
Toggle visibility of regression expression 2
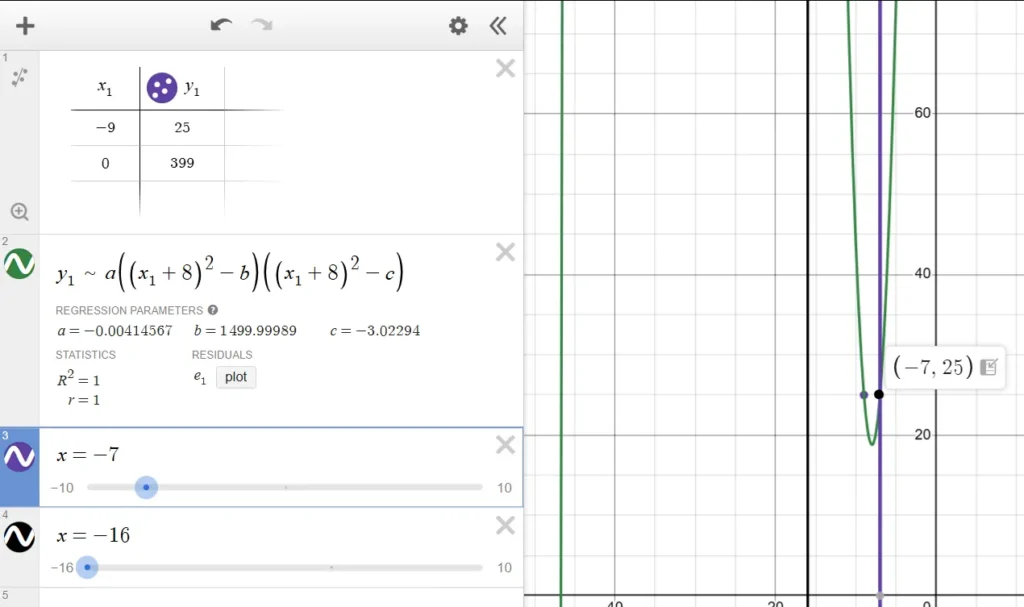tap(20, 264)
